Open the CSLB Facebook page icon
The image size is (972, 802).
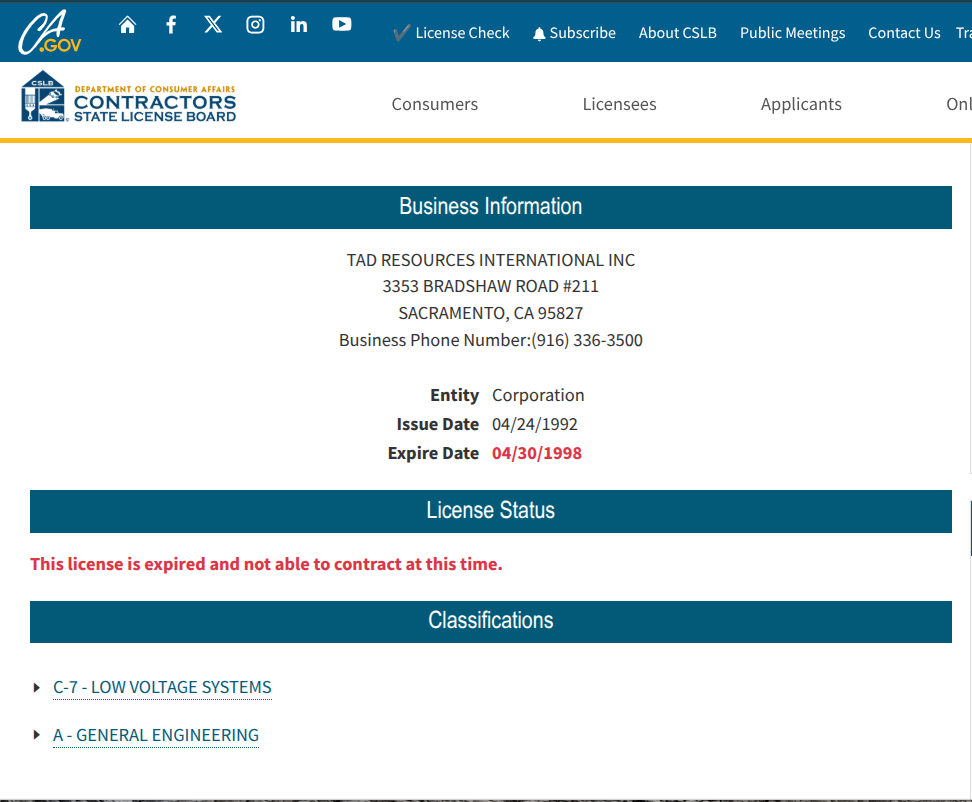click(x=171, y=25)
